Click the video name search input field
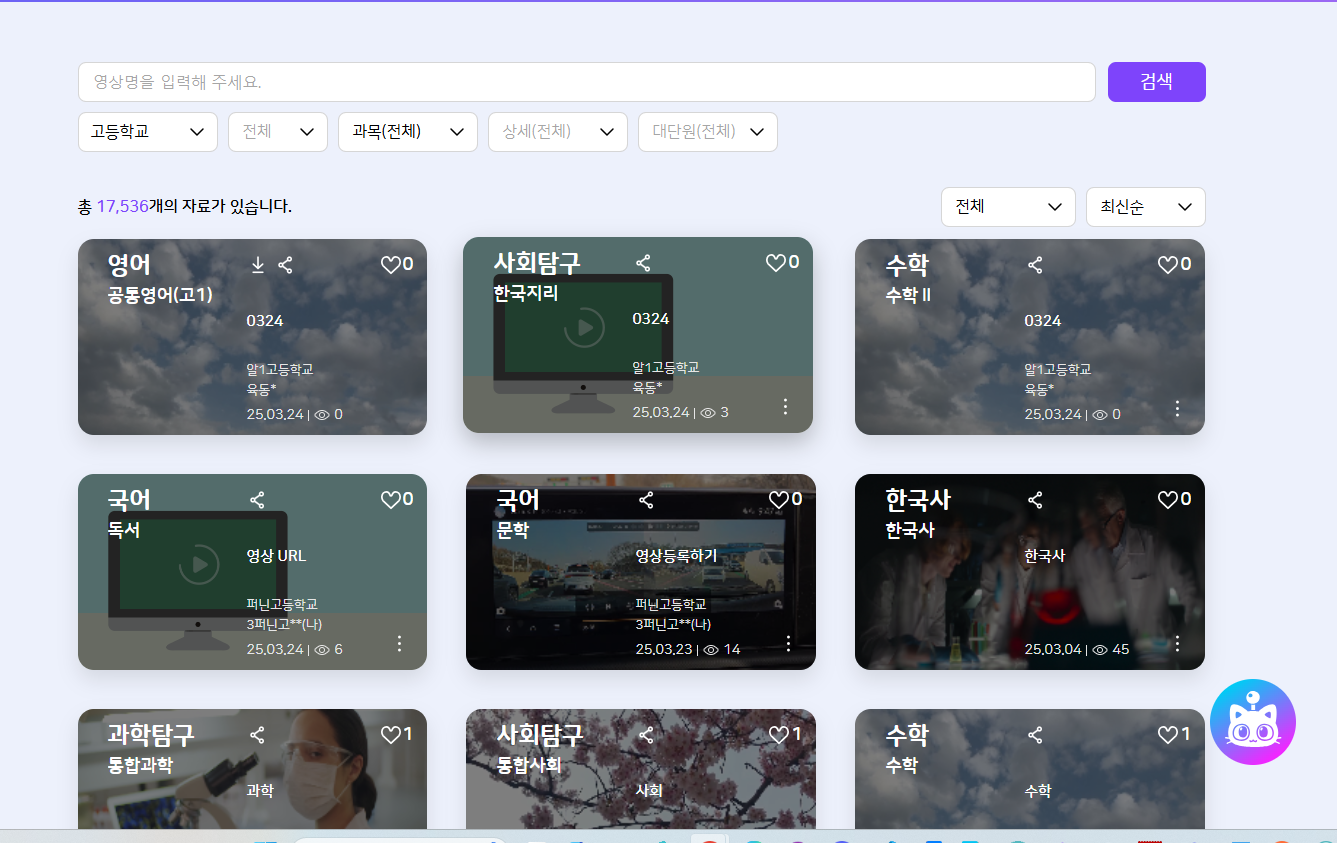Image resolution: width=1337 pixels, height=843 pixels. (x=586, y=82)
